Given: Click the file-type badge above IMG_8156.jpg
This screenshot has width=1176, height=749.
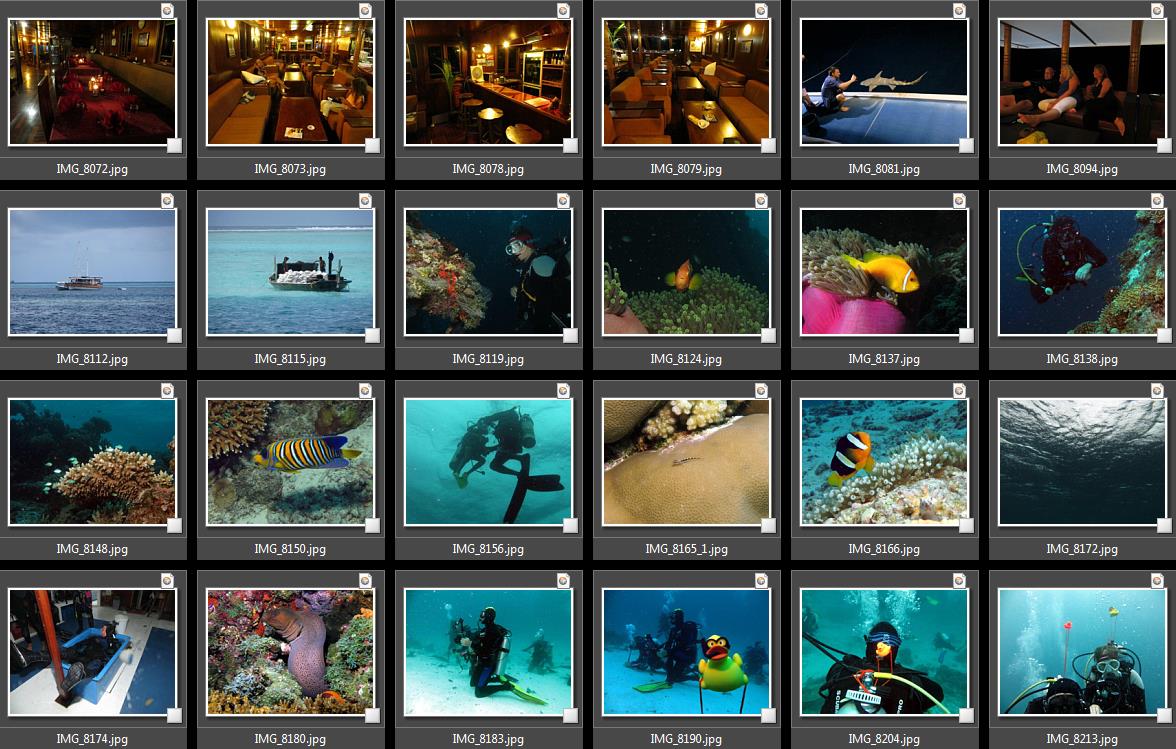Looking at the screenshot, I should pos(563,391).
